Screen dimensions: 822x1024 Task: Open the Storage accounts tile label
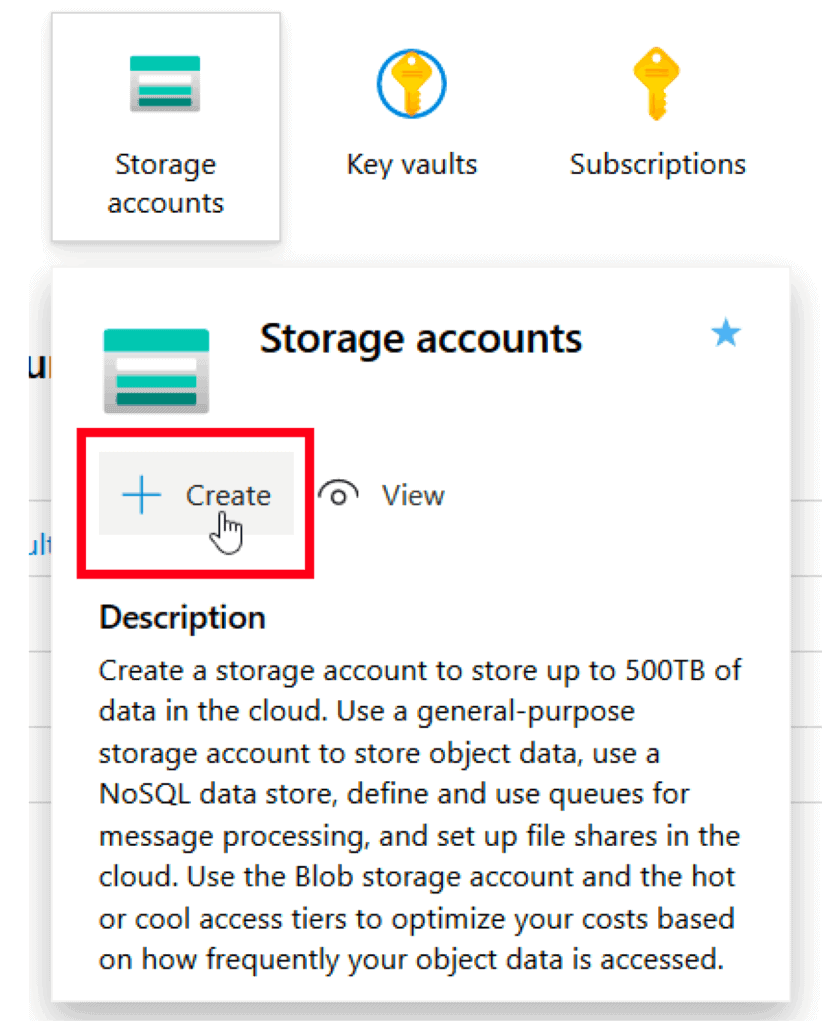165,183
